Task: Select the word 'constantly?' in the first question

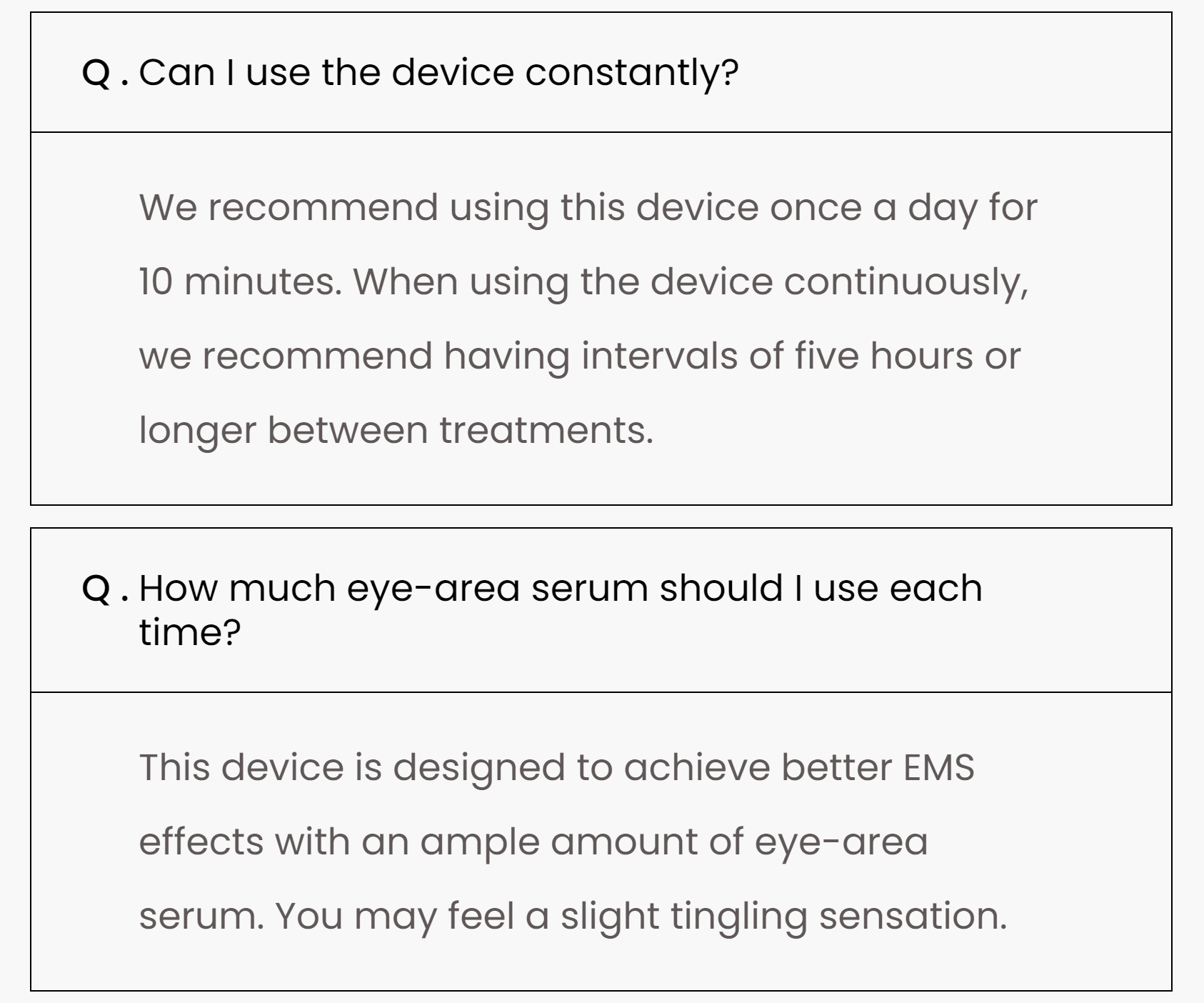Action: coord(632,73)
